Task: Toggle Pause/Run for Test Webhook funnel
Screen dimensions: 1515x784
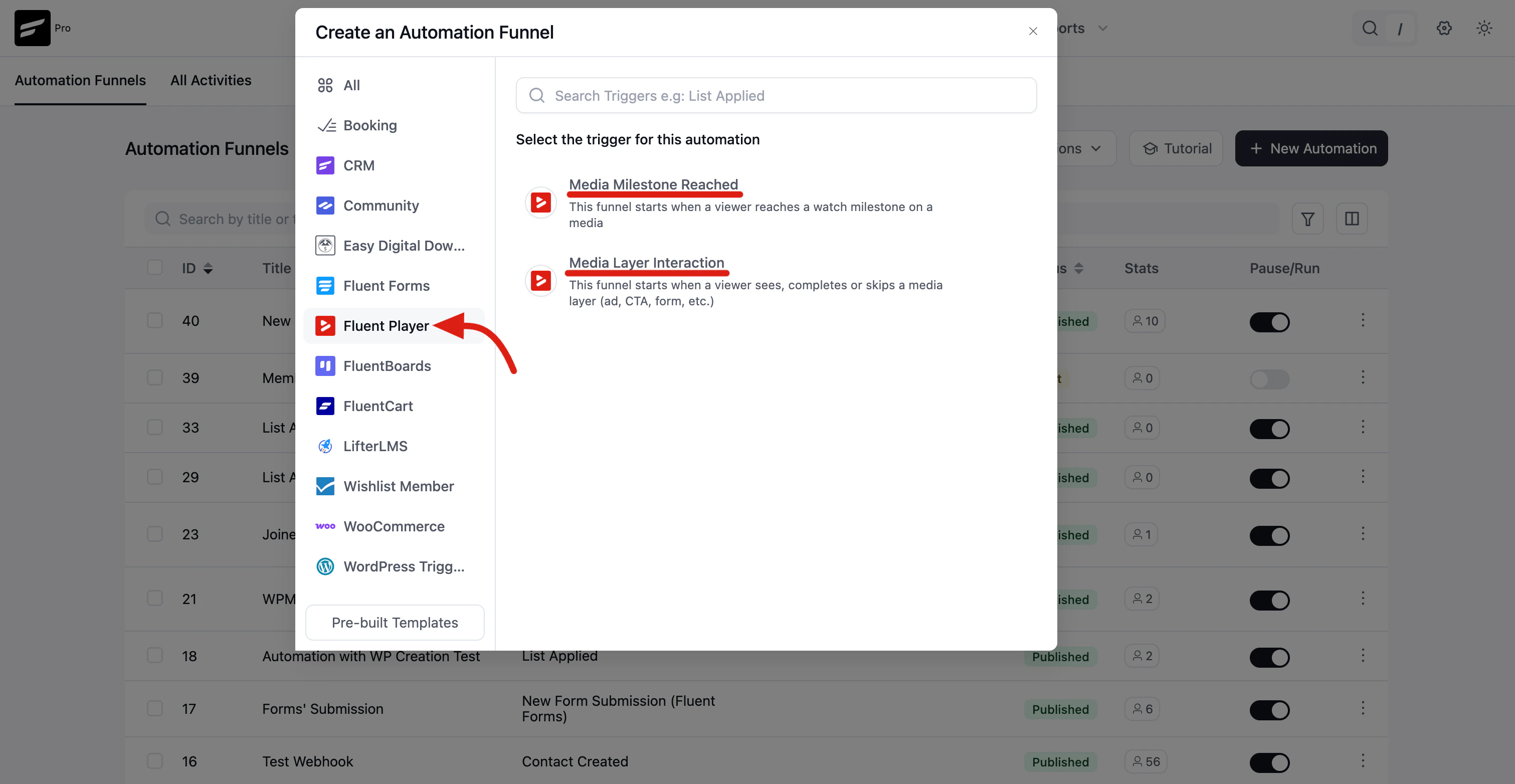Action: point(1269,762)
